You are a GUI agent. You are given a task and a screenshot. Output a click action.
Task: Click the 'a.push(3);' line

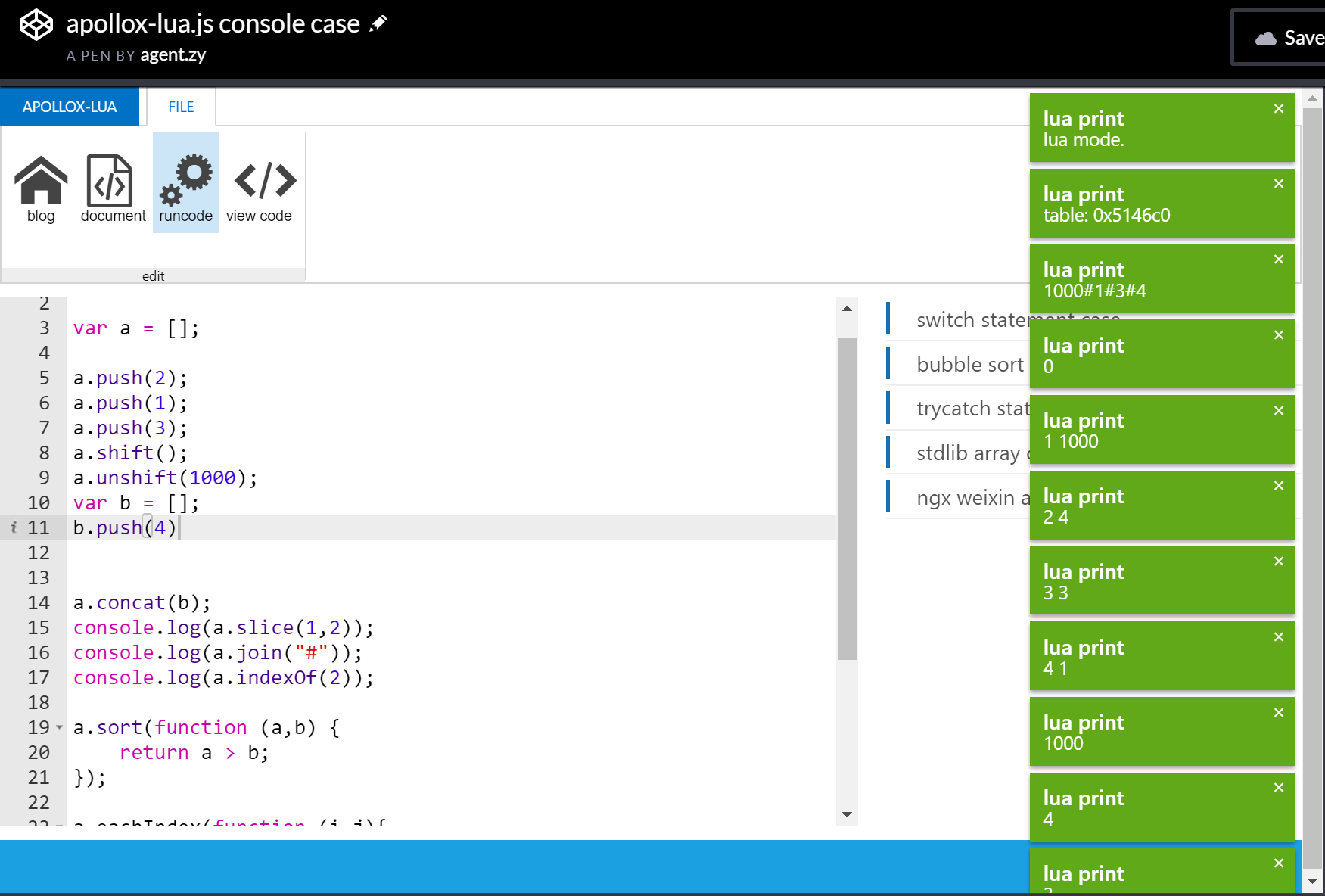[x=130, y=428]
